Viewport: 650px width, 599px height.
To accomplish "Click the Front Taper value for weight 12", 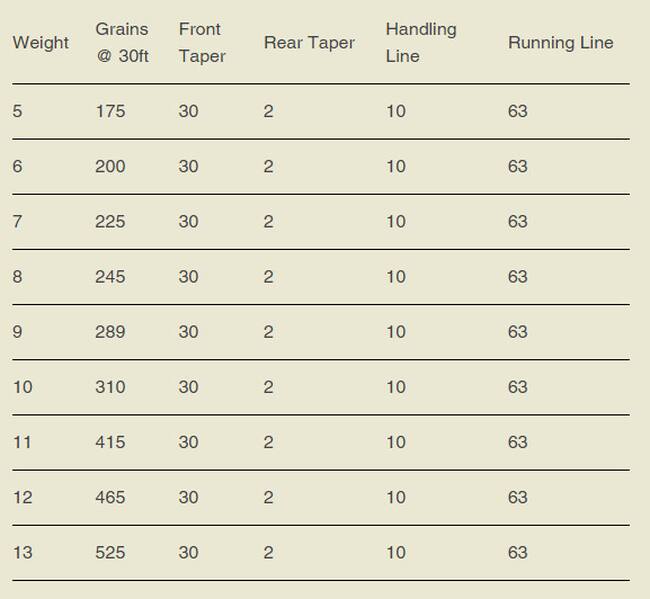I will [188, 497].
